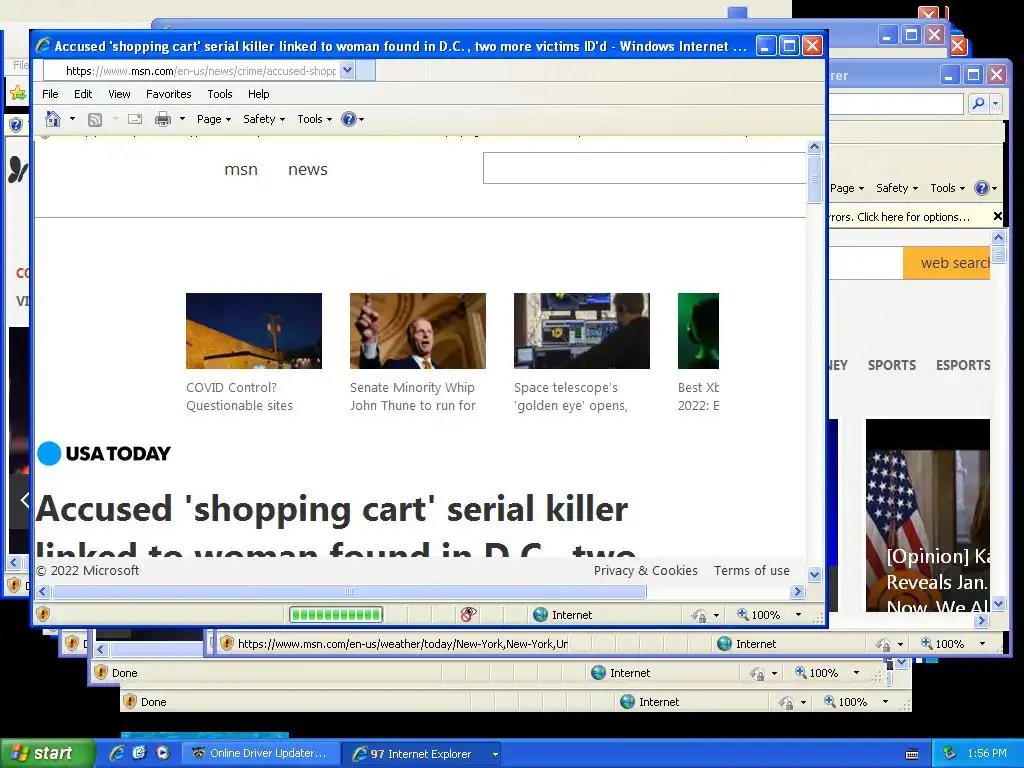Screen dimensions: 1024x768
Task: Click the Internet Explorer quick launch icon
Action: click(x=117, y=753)
